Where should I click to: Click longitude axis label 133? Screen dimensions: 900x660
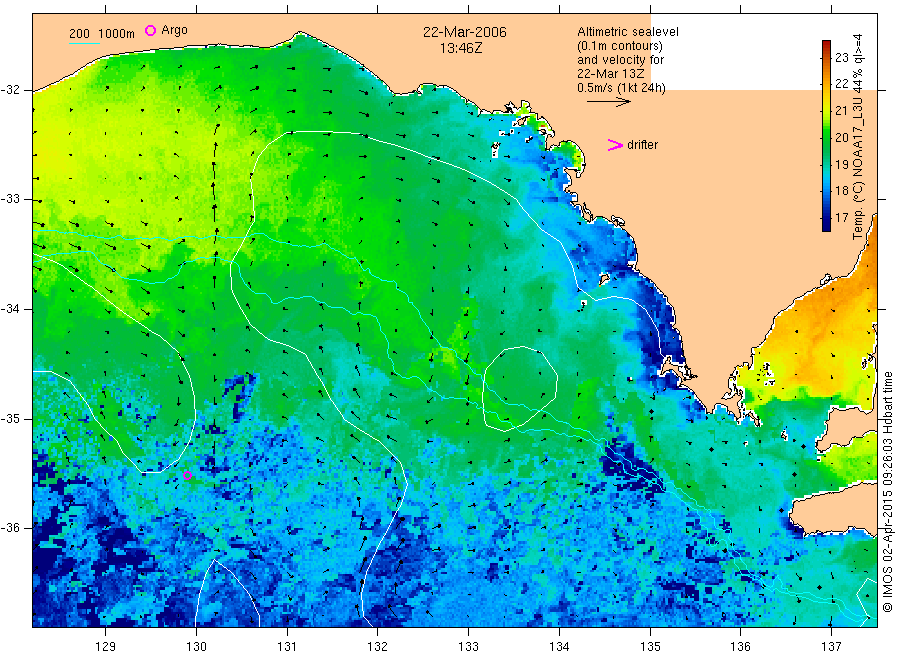click(x=468, y=646)
